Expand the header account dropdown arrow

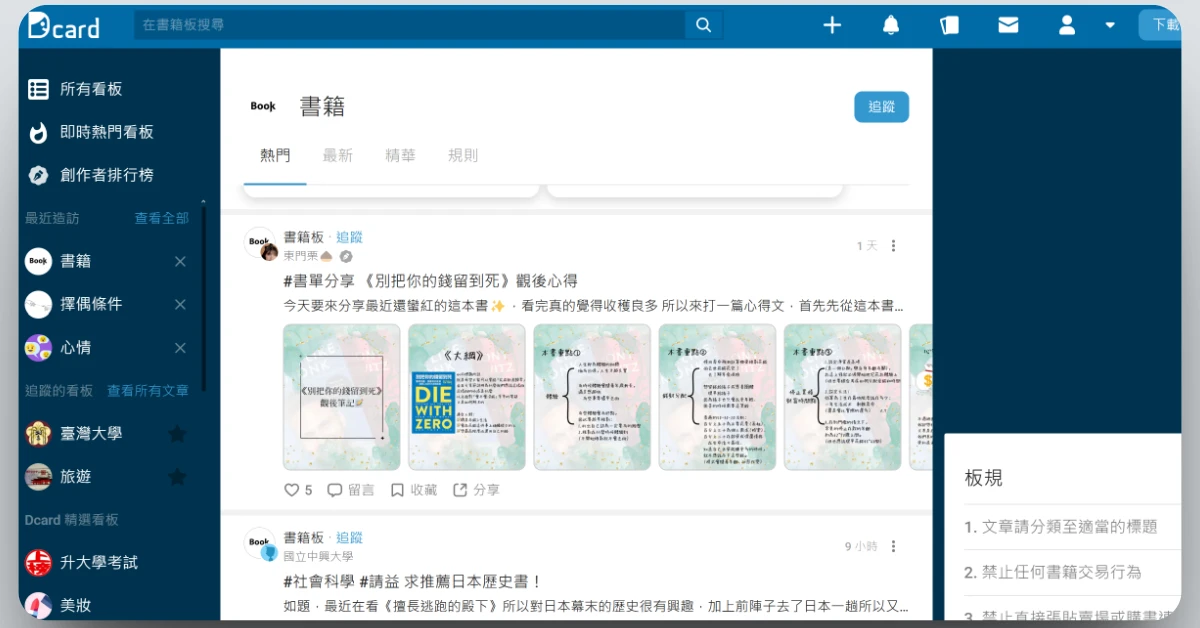point(1110,25)
